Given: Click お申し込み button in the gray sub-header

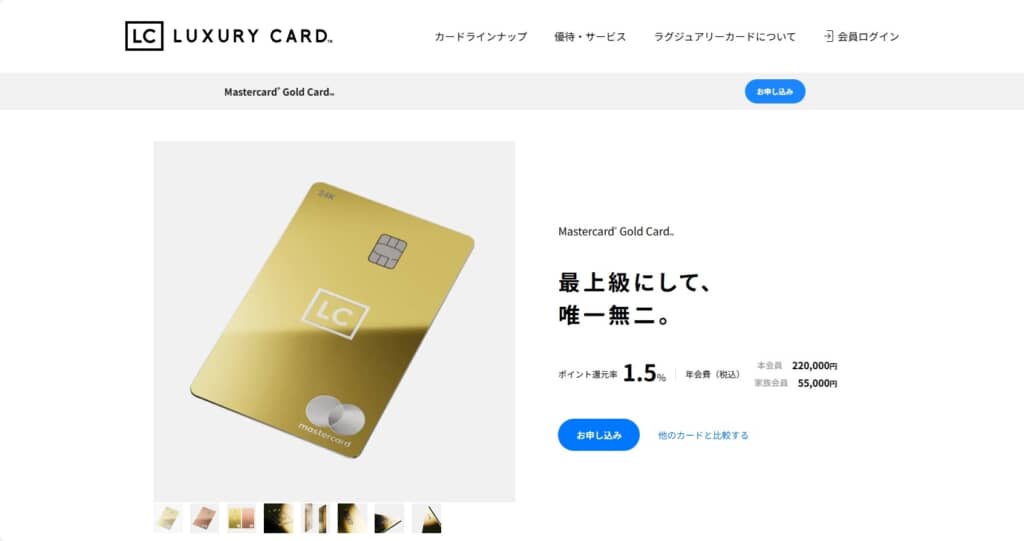Looking at the screenshot, I should [x=775, y=91].
